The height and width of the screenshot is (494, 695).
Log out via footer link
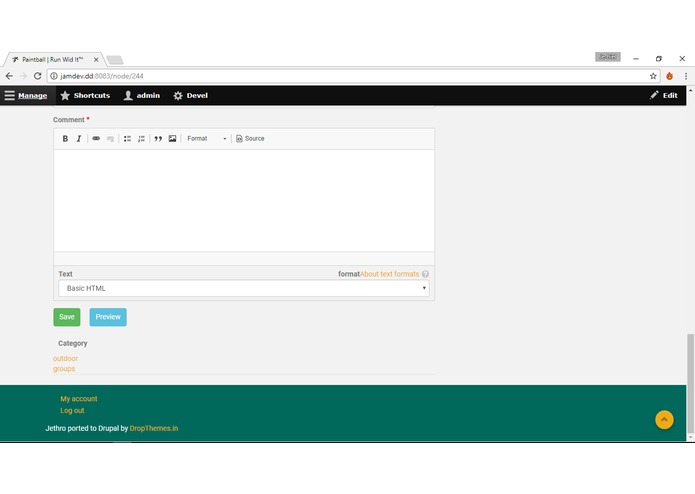(x=72, y=411)
